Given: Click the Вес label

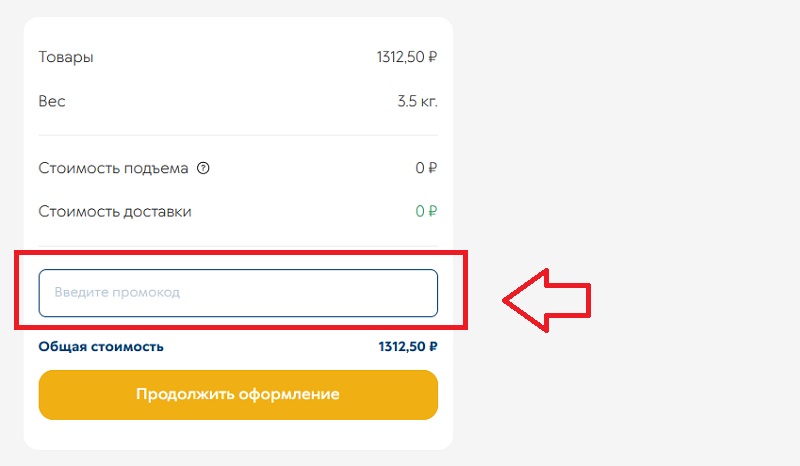Looking at the screenshot, I should tap(52, 101).
